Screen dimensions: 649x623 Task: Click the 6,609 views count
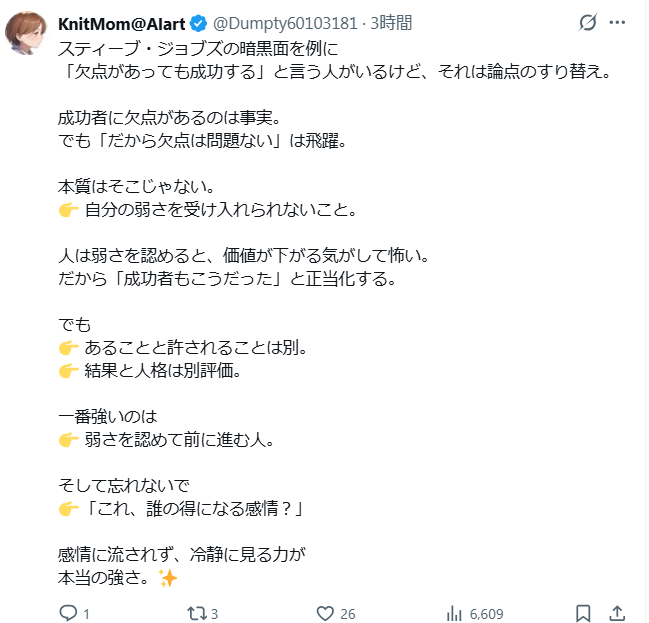(486, 614)
